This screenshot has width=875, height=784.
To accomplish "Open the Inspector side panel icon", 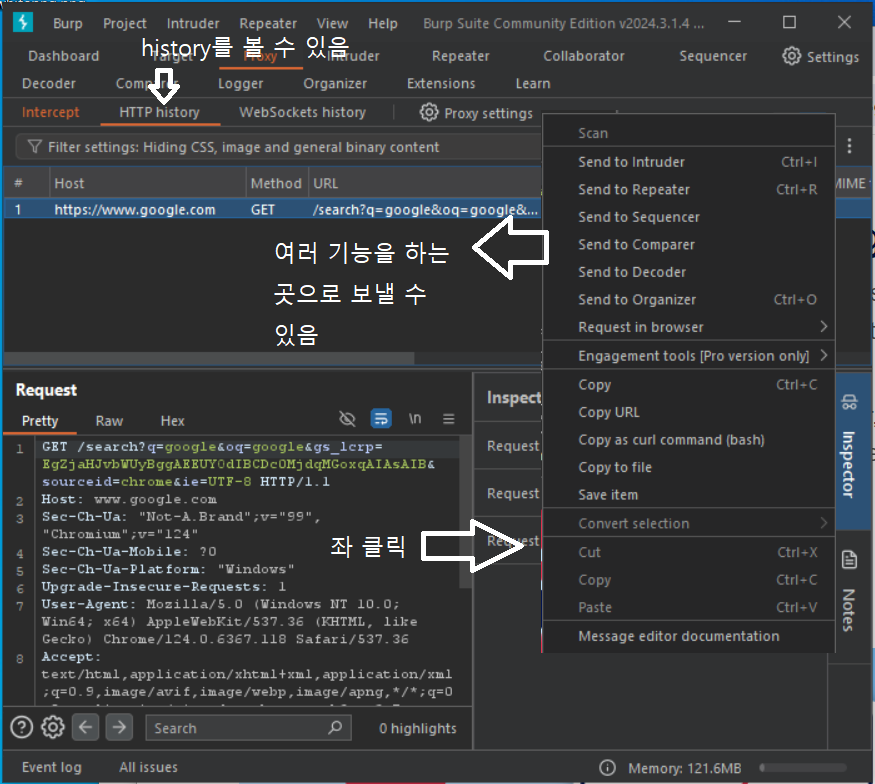I will click(849, 402).
